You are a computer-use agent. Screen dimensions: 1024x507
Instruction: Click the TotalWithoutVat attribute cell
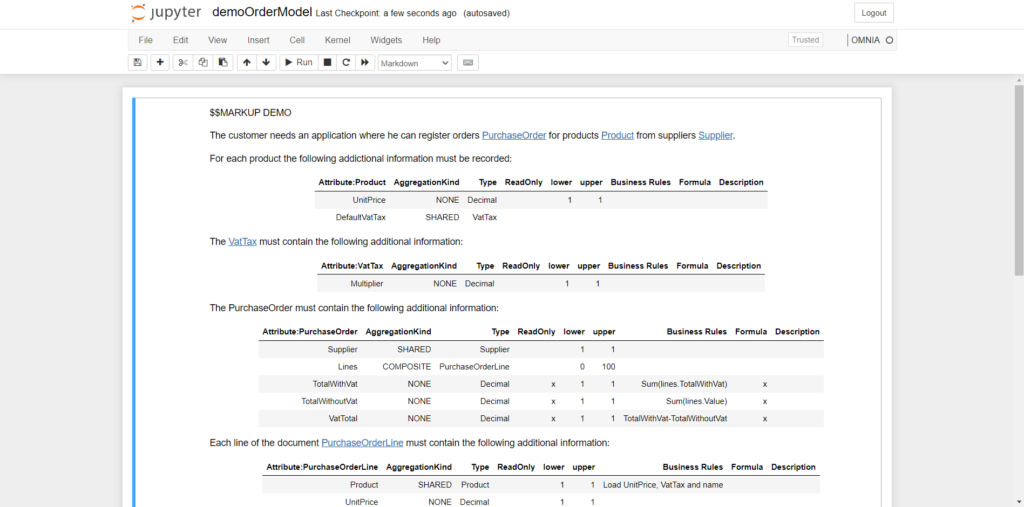coord(329,401)
